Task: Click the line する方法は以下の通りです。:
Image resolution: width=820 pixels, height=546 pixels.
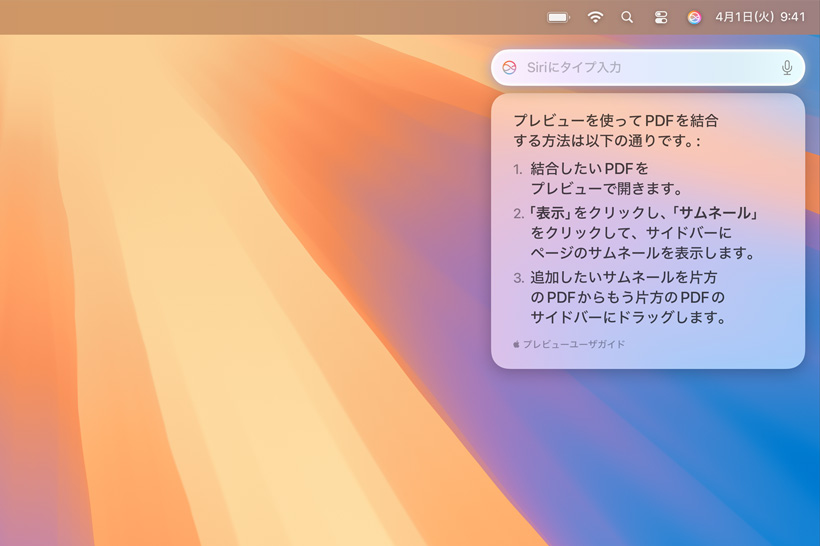Action: 607,141
